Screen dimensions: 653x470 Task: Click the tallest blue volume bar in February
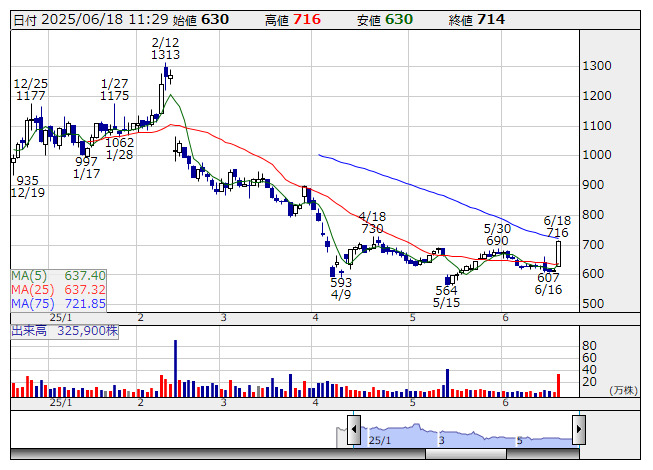175,368
